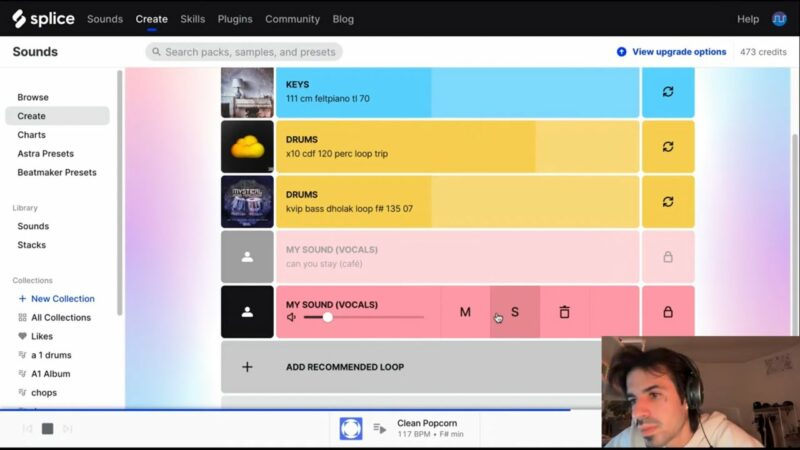
Task: Click View upgrade options link
Action: pyautogui.click(x=678, y=52)
